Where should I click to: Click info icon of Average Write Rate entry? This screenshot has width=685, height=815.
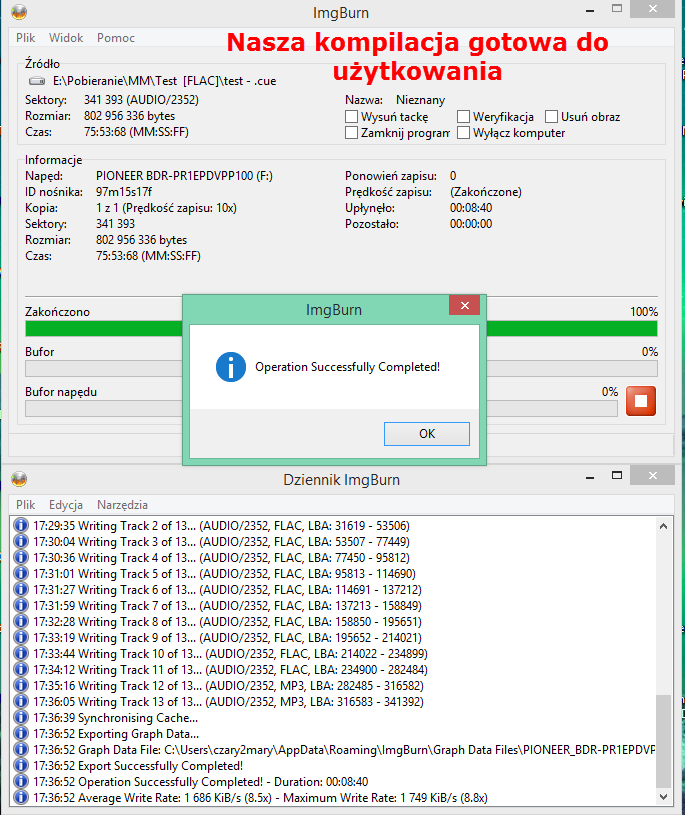(x=21, y=798)
